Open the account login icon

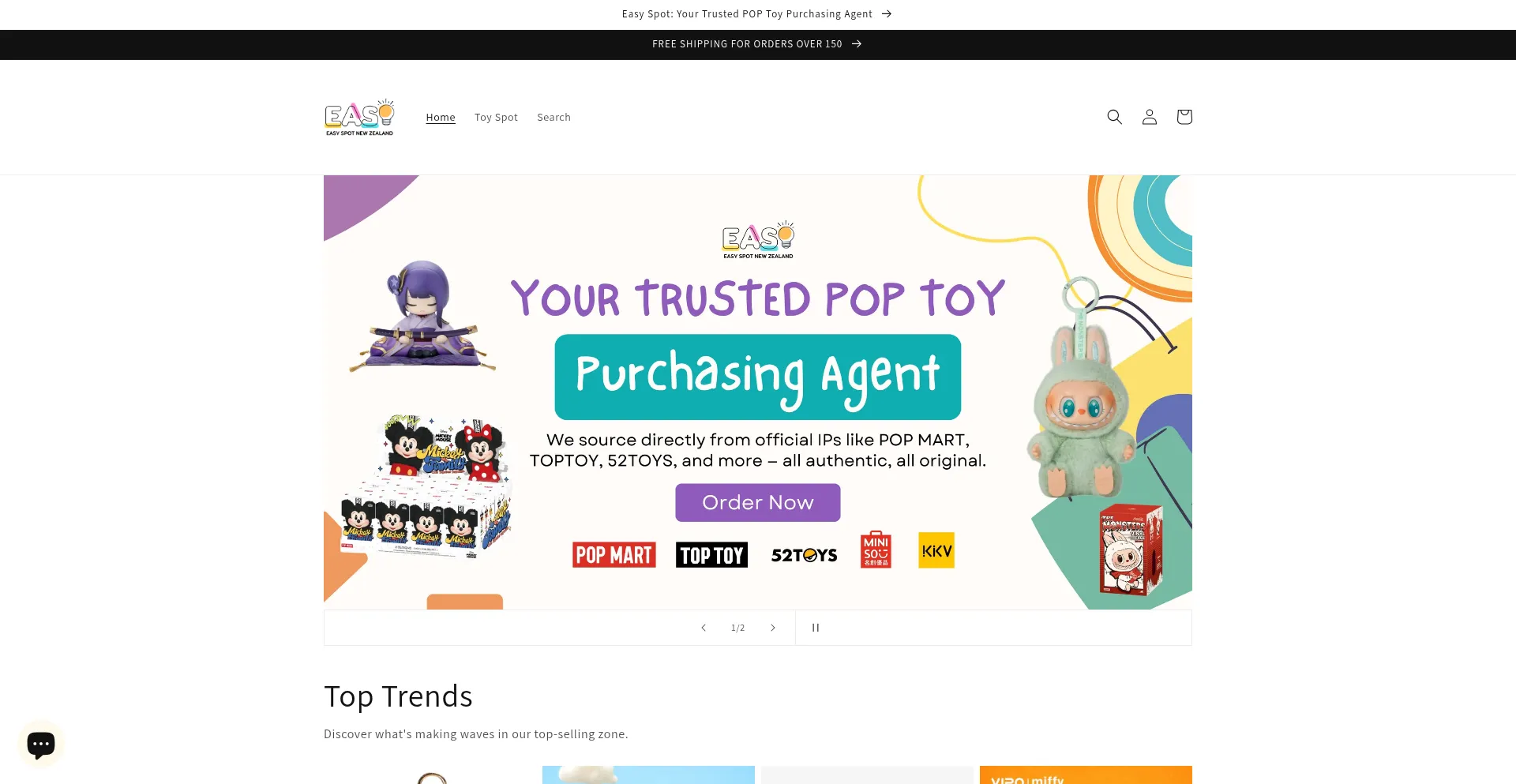tap(1149, 117)
